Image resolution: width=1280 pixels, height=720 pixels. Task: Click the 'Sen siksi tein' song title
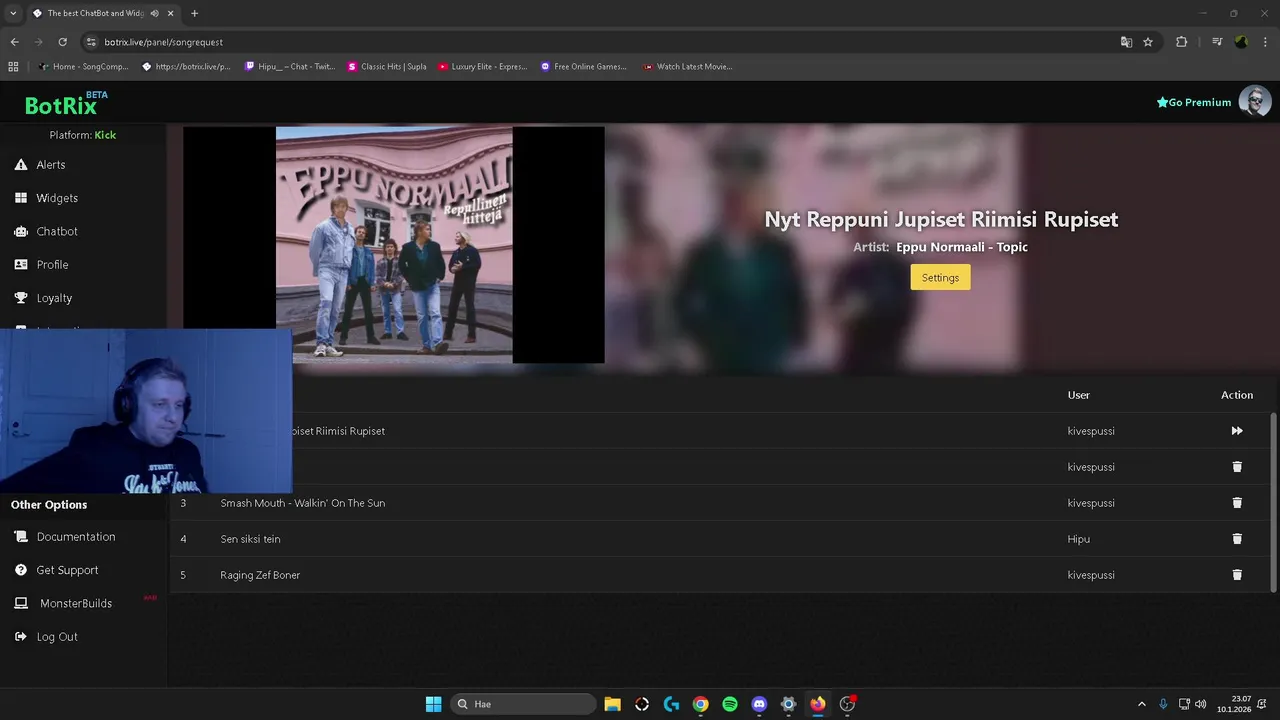[x=250, y=539]
